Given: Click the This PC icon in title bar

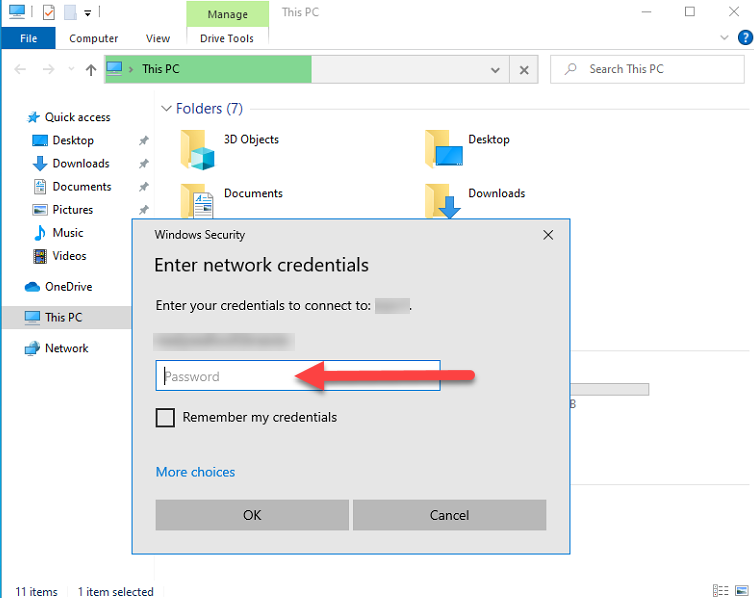Looking at the screenshot, I should [x=17, y=12].
